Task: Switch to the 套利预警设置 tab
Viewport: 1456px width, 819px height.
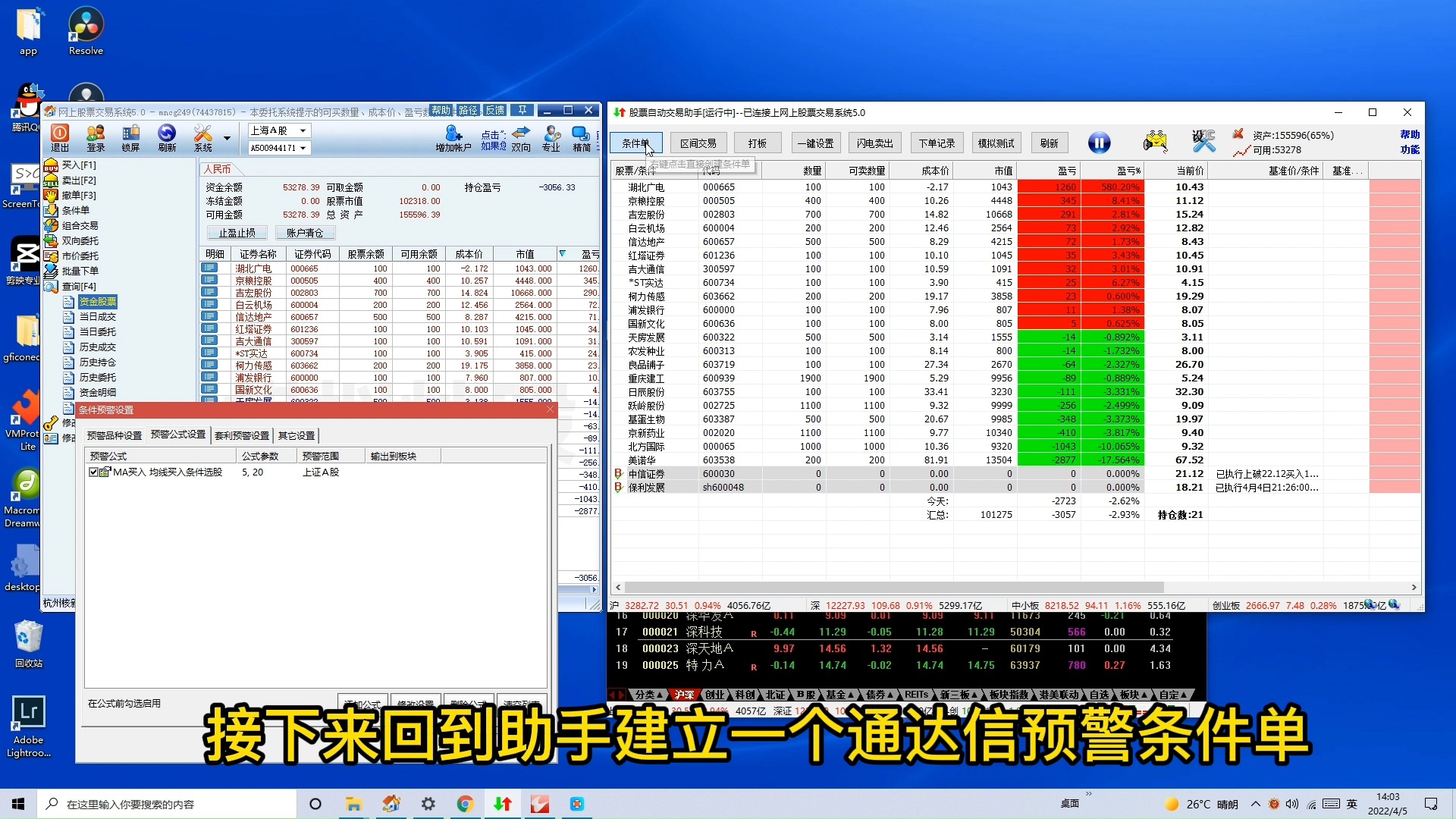Action: click(x=241, y=435)
